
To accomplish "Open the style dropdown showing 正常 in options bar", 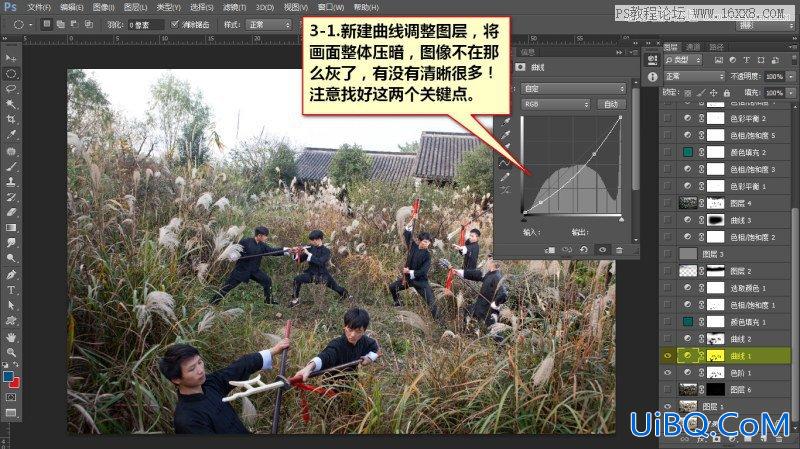I will point(268,24).
